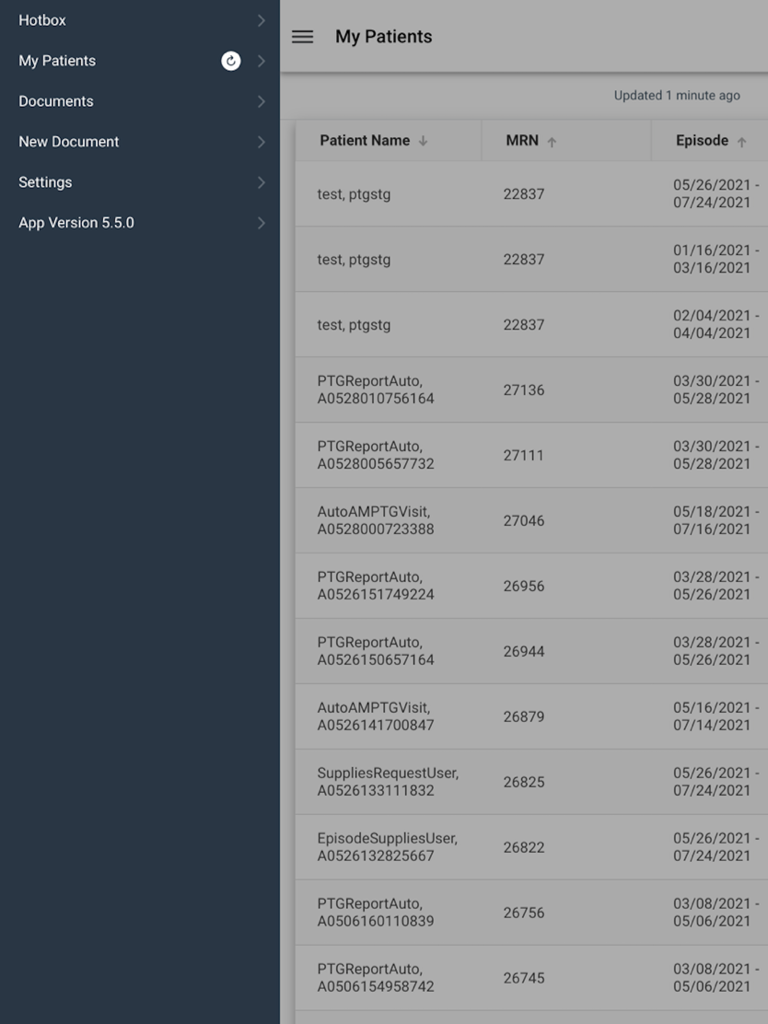The width and height of the screenshot is (768, 1024).
Task: Expand the Hotbox section chevron
Action: point(261,20)
